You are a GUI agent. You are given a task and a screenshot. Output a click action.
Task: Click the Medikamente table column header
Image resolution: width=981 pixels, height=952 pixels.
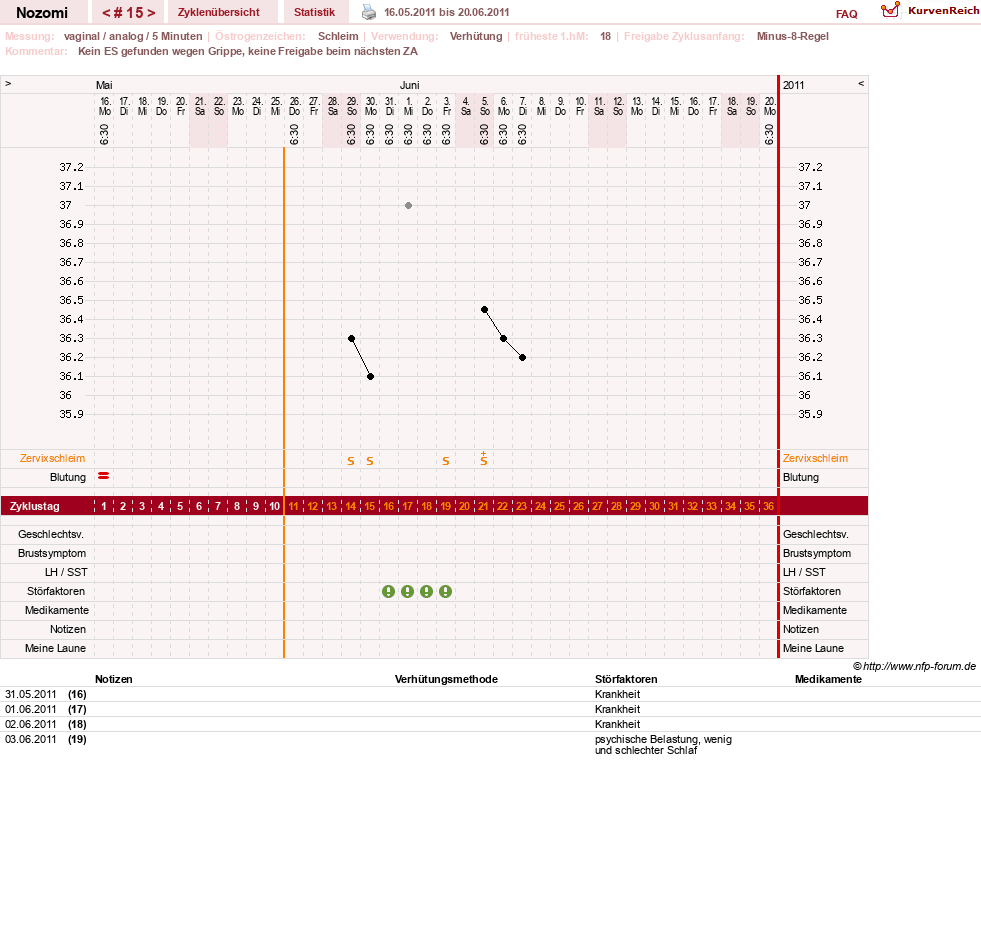[x=828, y=679]
